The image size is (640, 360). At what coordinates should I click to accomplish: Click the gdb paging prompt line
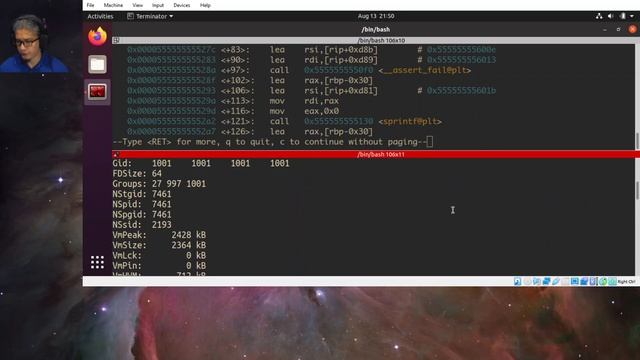(272, 142)
